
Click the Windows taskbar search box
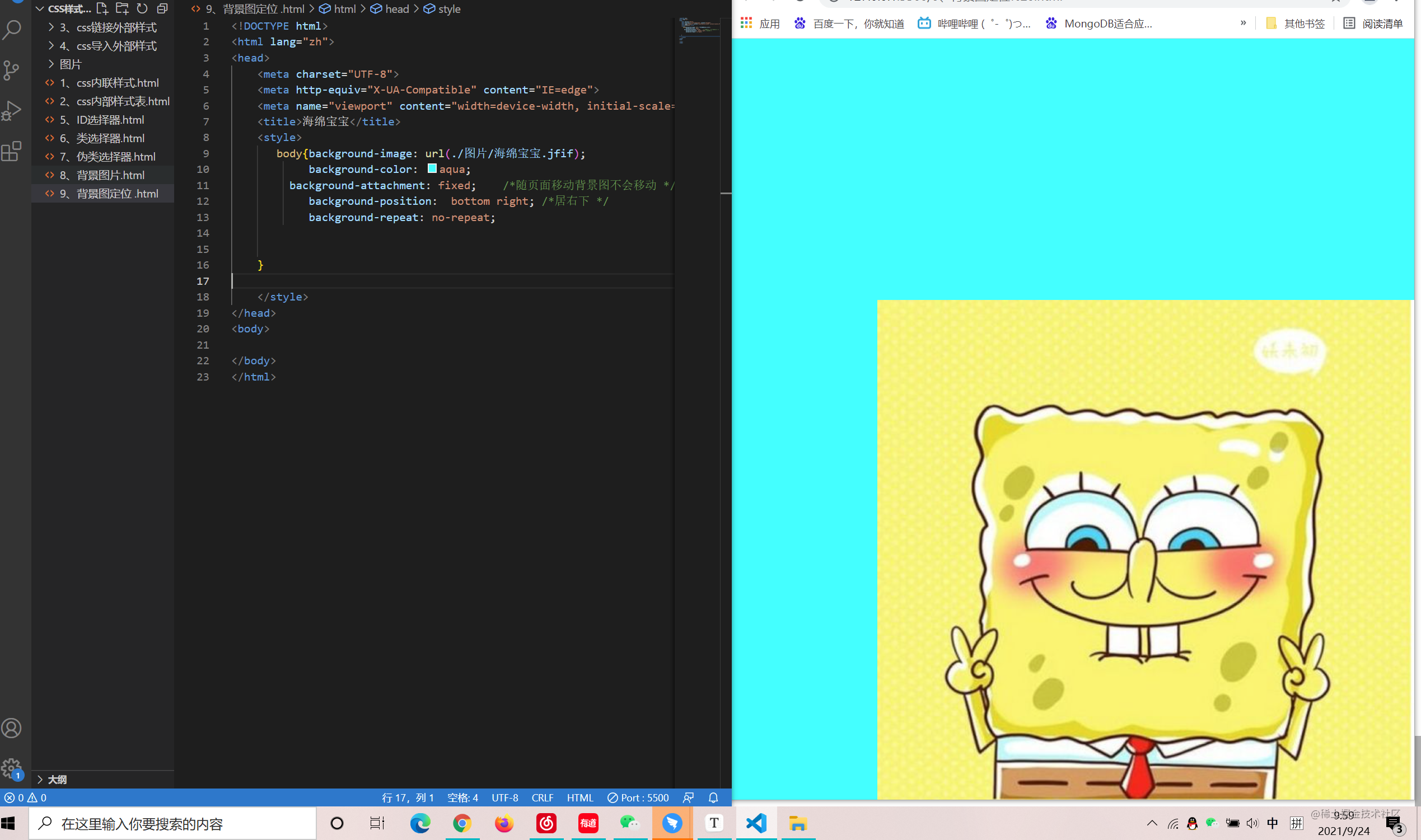click(172, 823)
